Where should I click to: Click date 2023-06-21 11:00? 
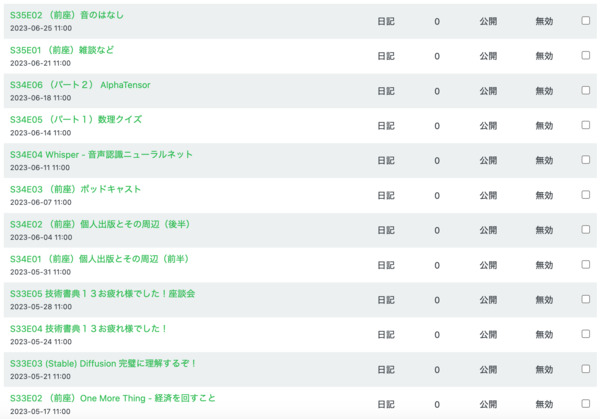40,63
